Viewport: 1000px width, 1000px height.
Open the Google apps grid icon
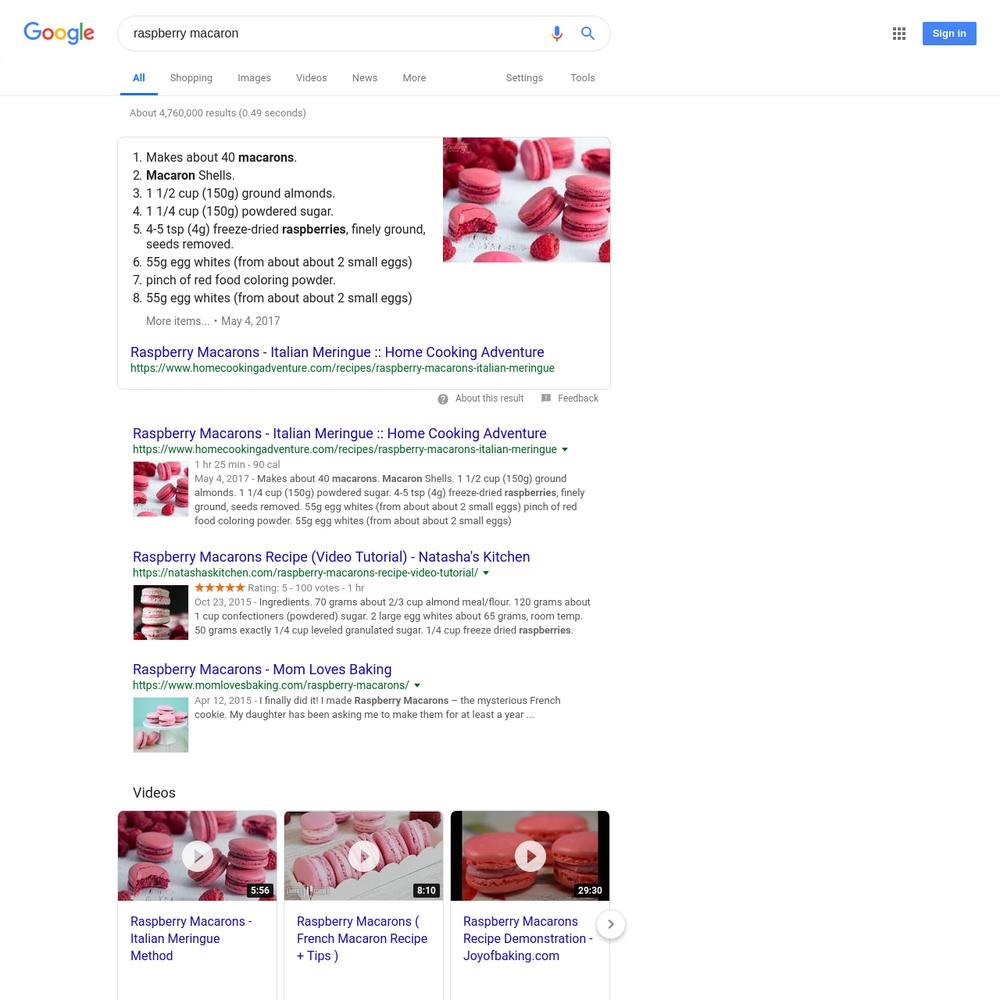[x=899, y=33]
